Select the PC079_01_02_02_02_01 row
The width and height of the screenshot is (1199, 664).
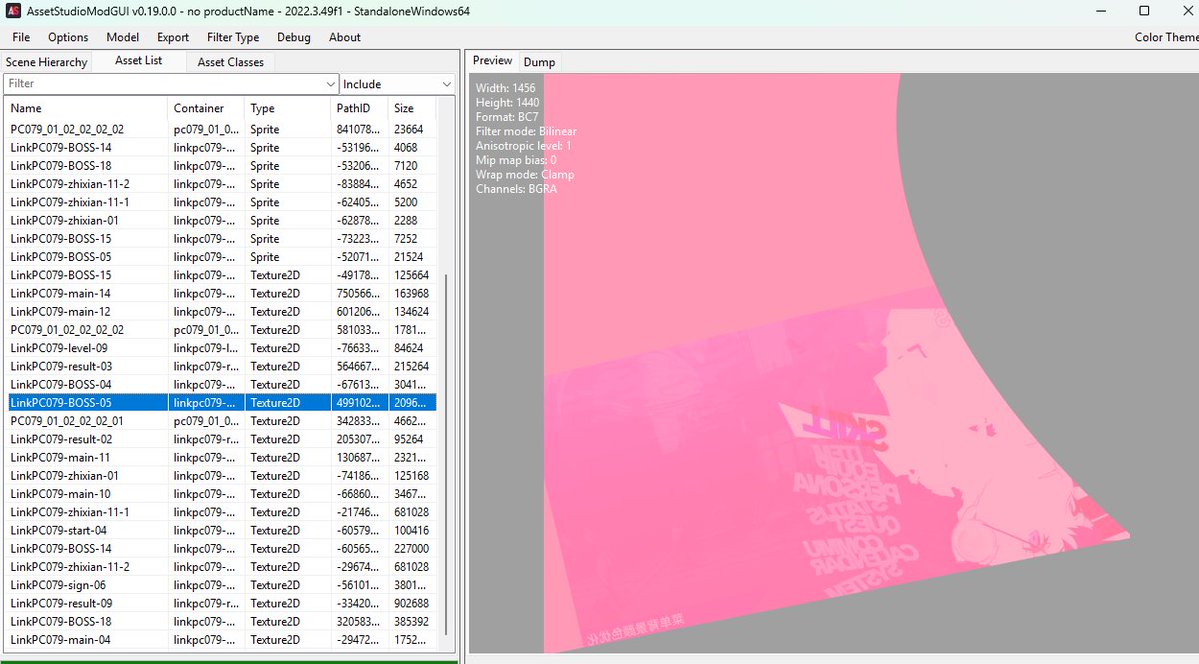pyautogui.click(x=222, y=422)
